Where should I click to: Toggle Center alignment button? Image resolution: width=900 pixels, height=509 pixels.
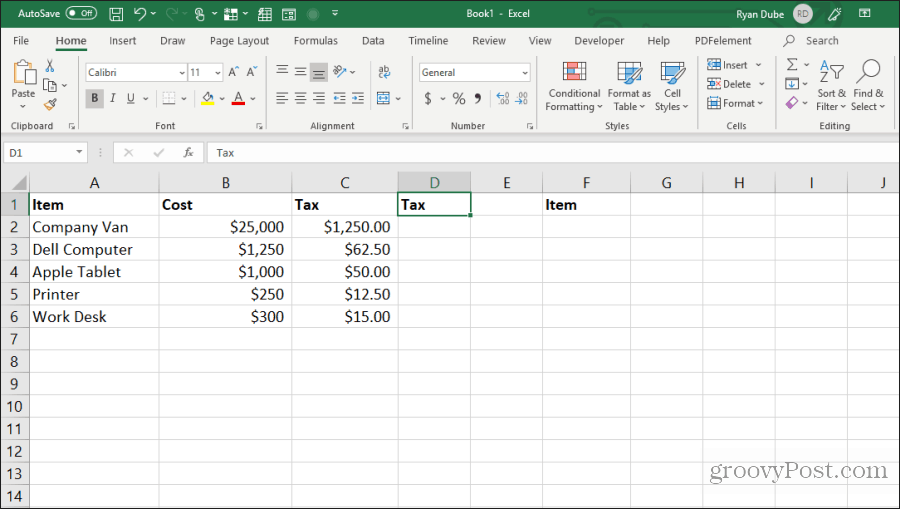[300, 98]
